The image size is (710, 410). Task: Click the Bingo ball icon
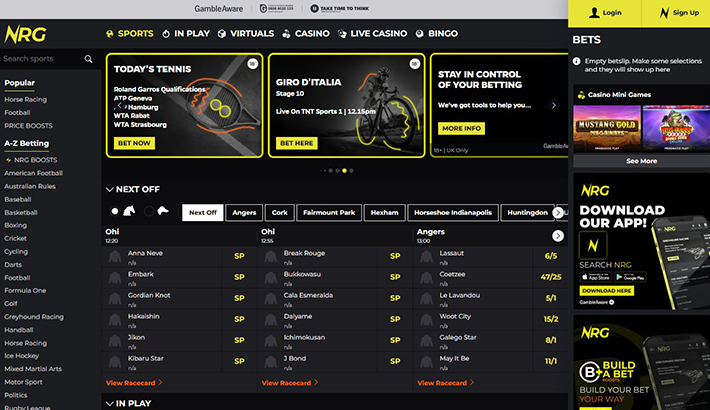click(x=420, y=34)
